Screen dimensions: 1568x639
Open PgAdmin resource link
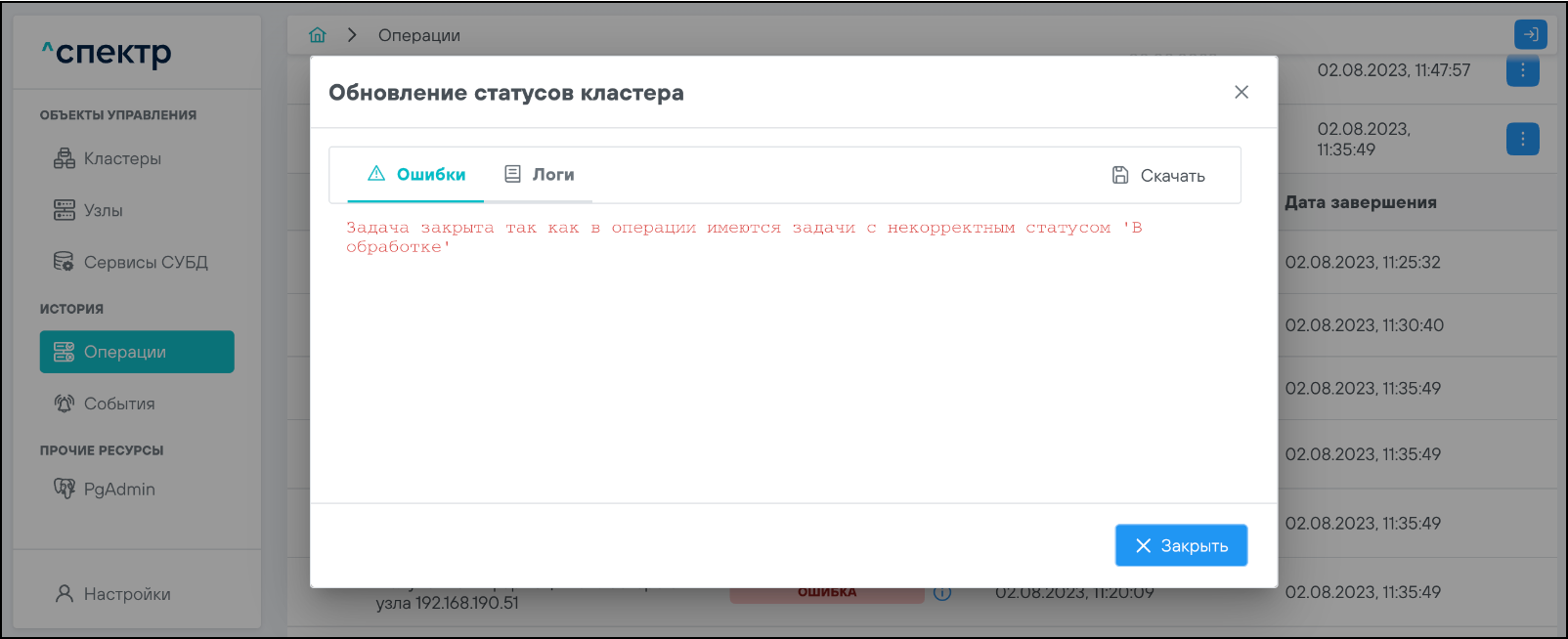point(137,489)
